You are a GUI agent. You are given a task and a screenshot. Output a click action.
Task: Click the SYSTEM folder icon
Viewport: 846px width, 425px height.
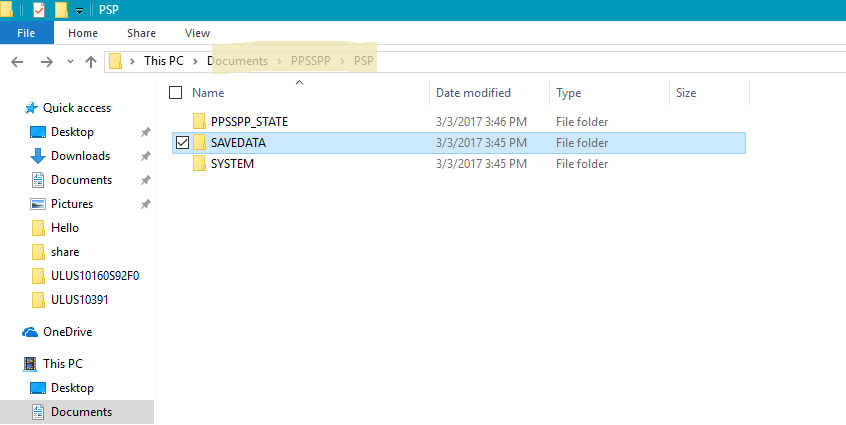tap(199, 164)
